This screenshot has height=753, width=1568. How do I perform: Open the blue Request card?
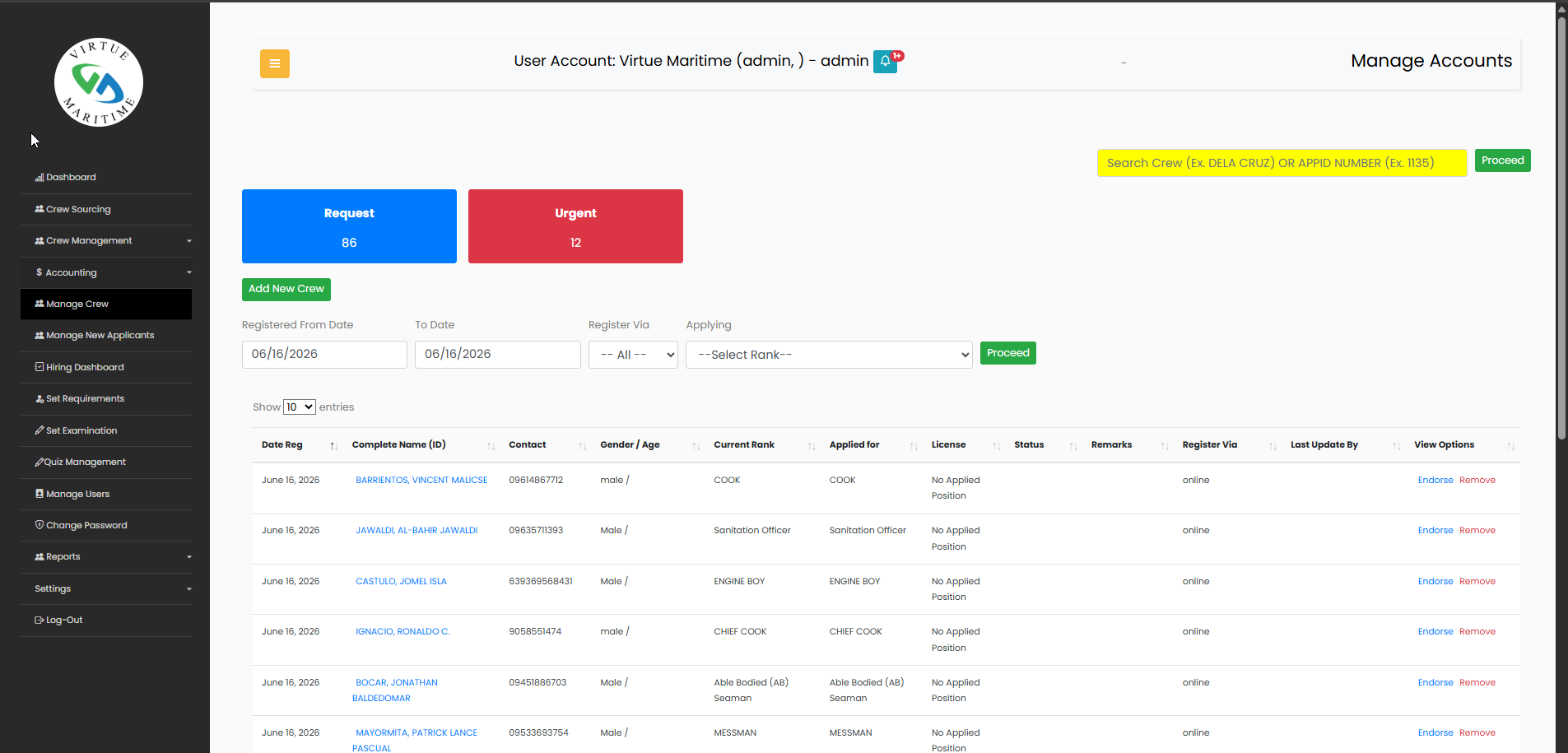tap(349, 226)
